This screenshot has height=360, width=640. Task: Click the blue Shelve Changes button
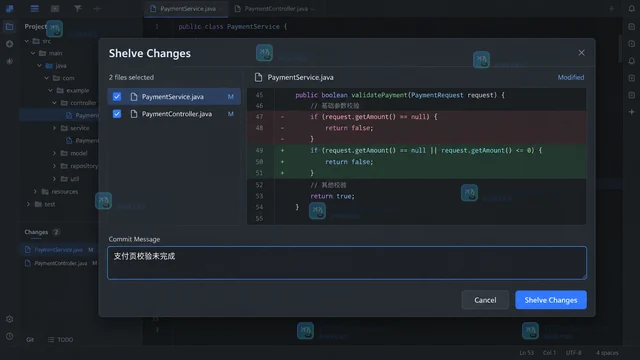tap(551, 300)
